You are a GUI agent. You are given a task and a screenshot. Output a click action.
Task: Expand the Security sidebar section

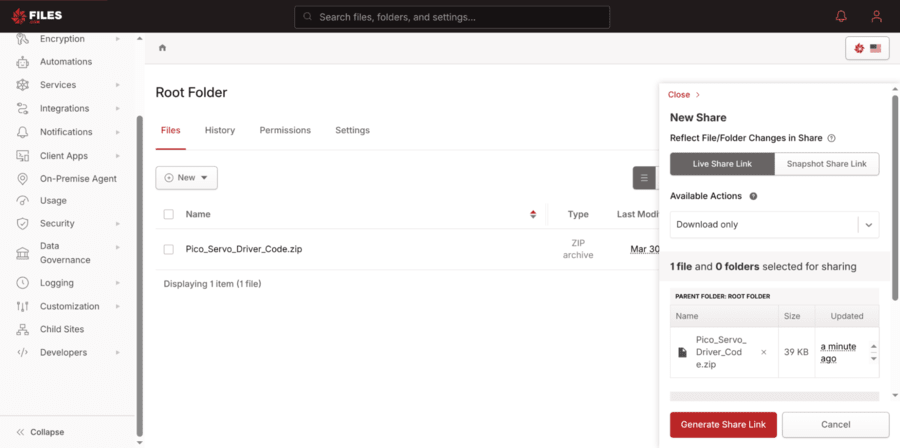[x=57, y=224]
